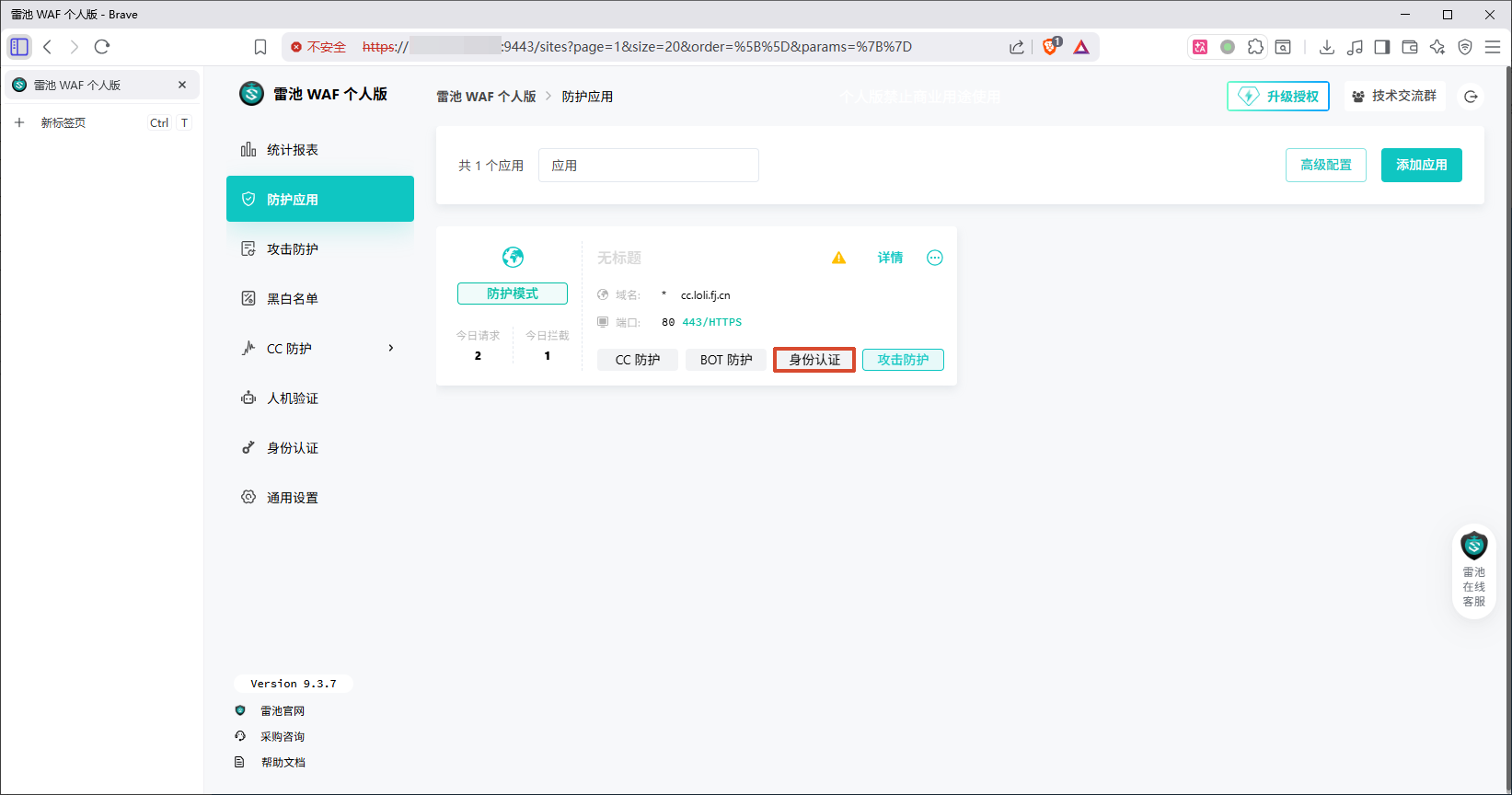Open Brave Shields lion icon

1051,47
